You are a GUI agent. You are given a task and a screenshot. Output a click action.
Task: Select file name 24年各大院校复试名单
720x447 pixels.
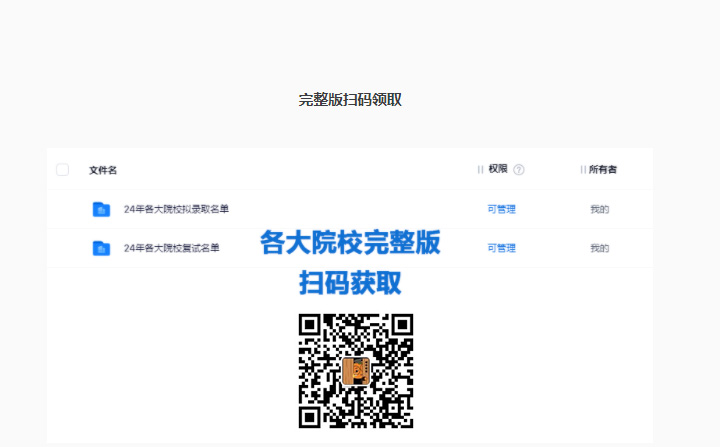point(172,248)
